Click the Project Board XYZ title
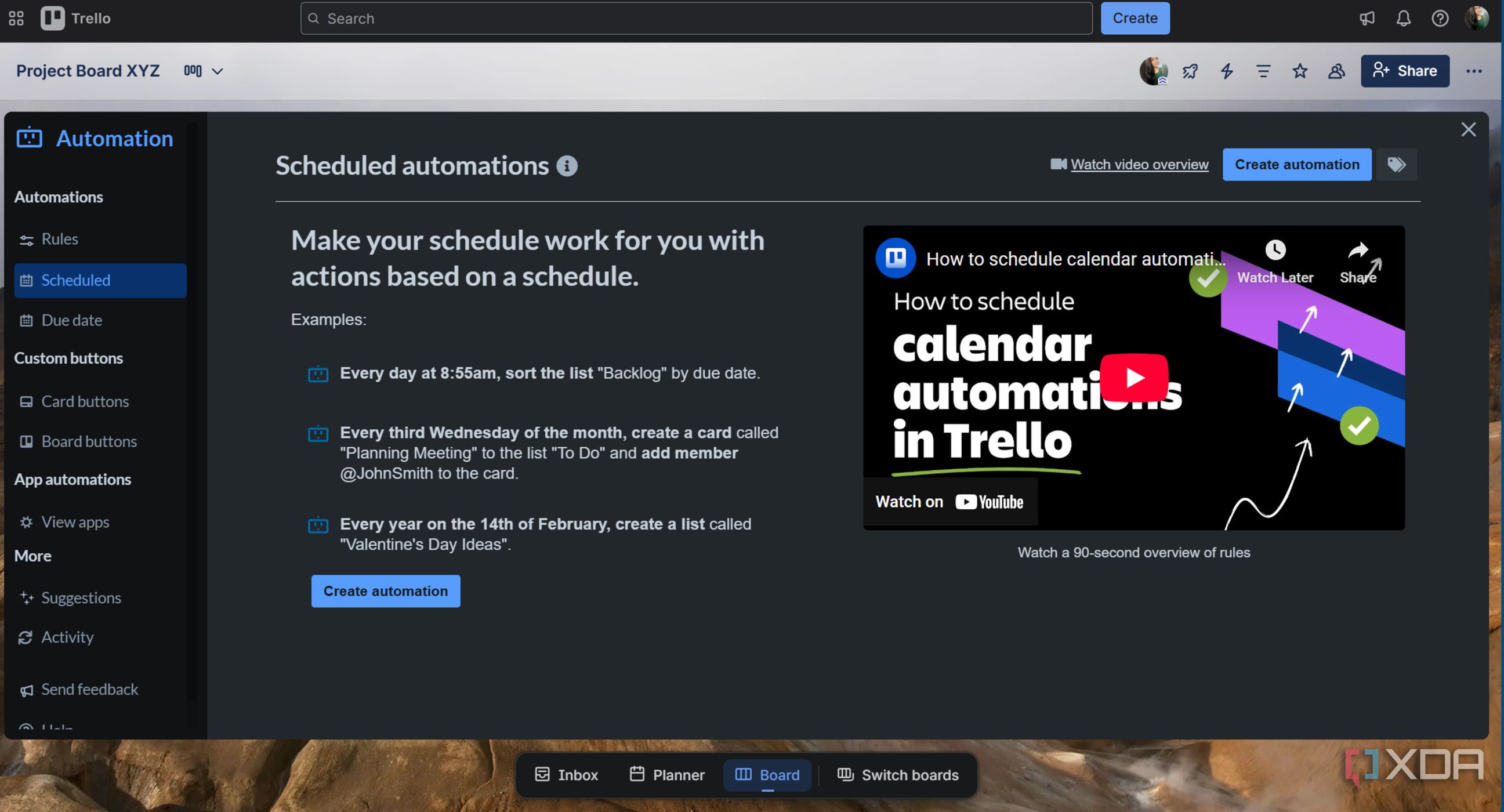 (x=88, y=71)
